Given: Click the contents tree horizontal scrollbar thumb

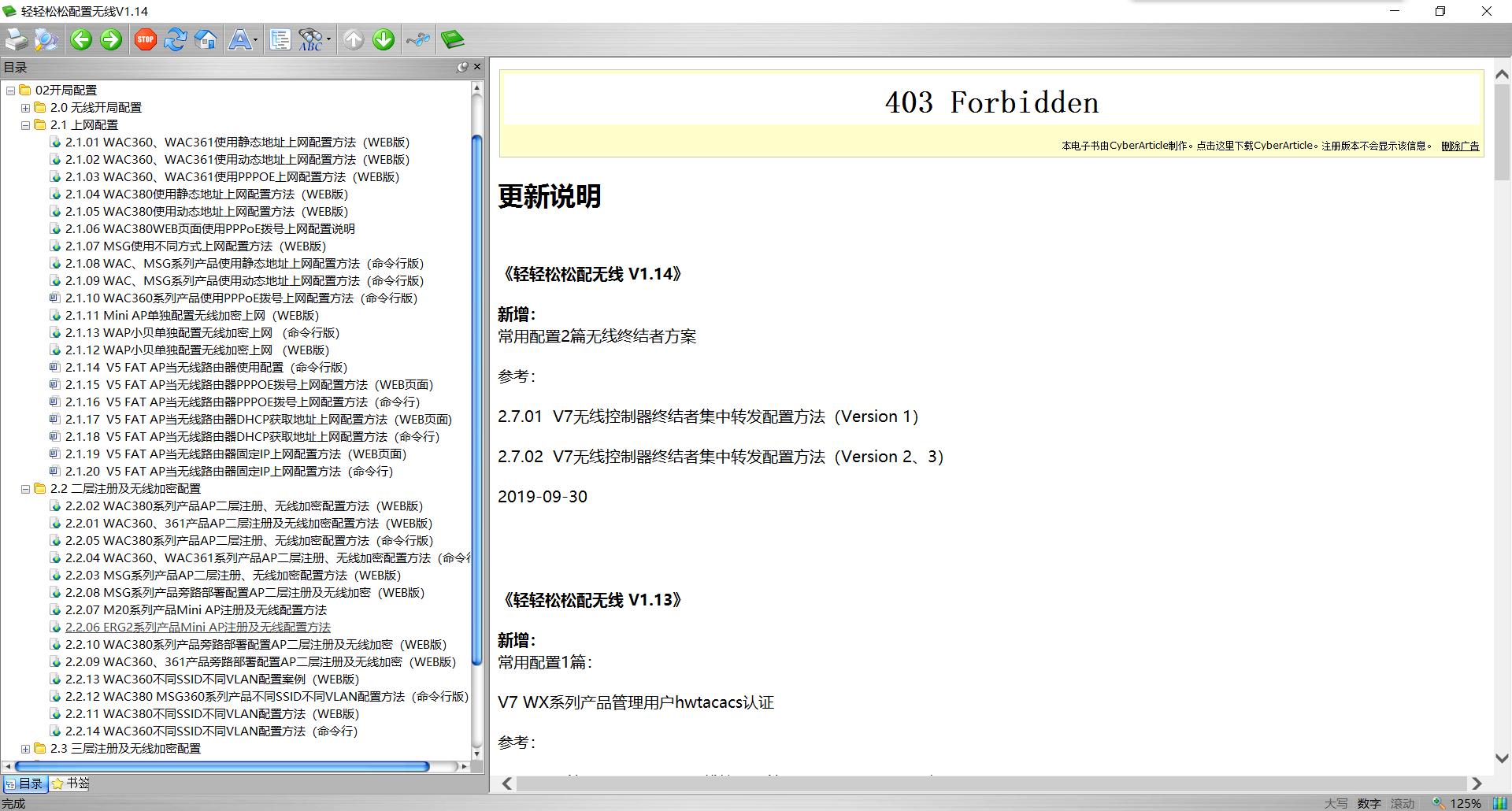Looking at the screenshot, I should [222, 766].
